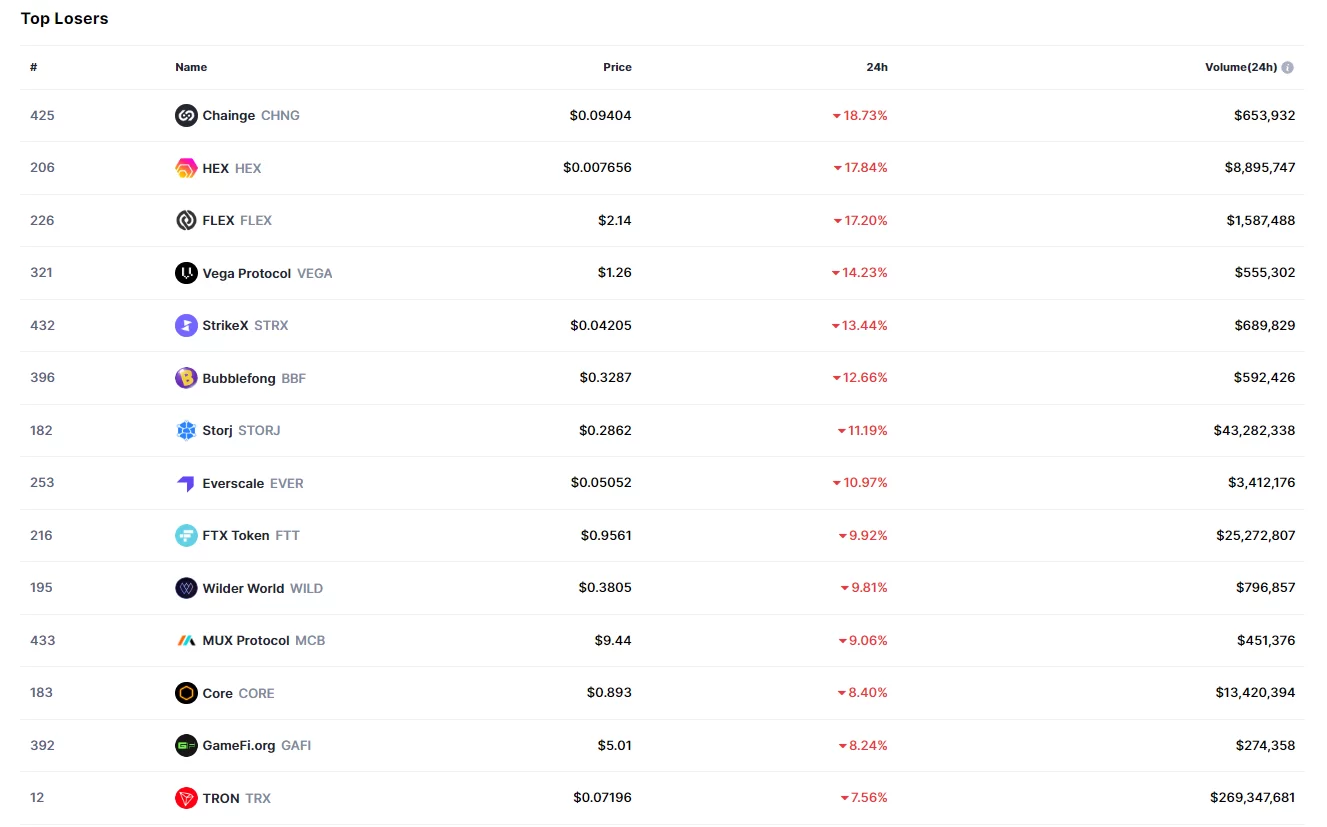Click the HEX coin logo icon

186,168
